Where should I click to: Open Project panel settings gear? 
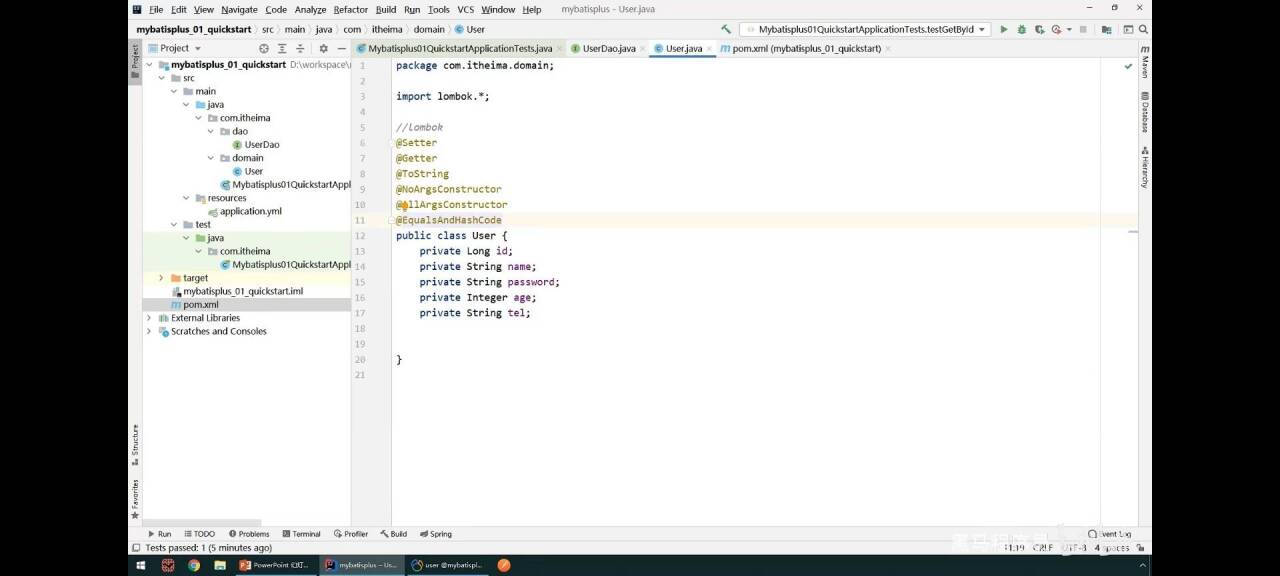(x=323, y=48)
